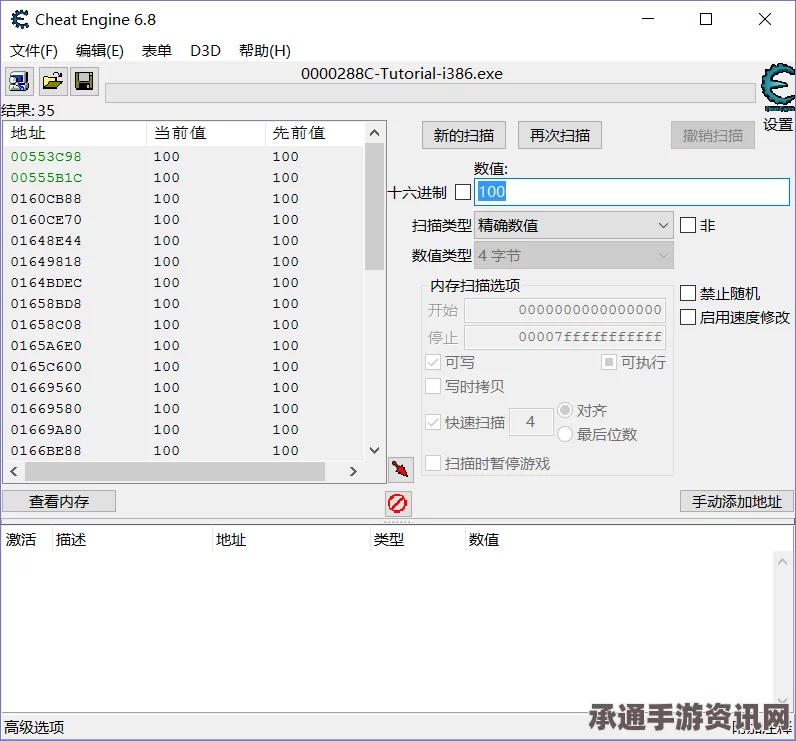Open 高级选项 advanced options

[34, 727]
